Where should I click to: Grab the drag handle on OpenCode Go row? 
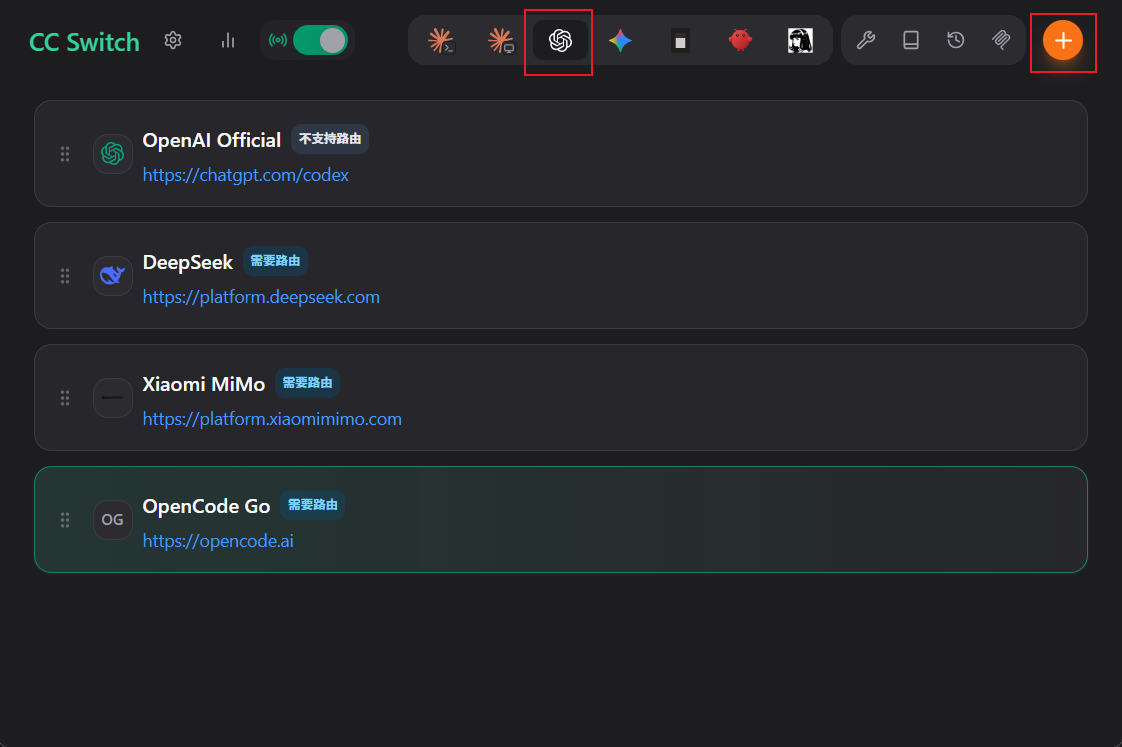[x=65, y=520]
